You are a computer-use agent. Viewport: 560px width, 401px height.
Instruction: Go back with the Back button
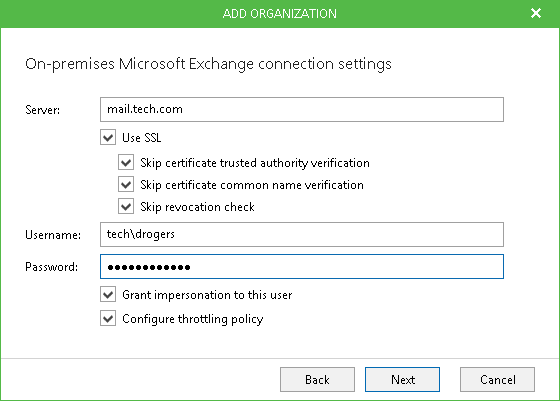(x=317, y=379)
